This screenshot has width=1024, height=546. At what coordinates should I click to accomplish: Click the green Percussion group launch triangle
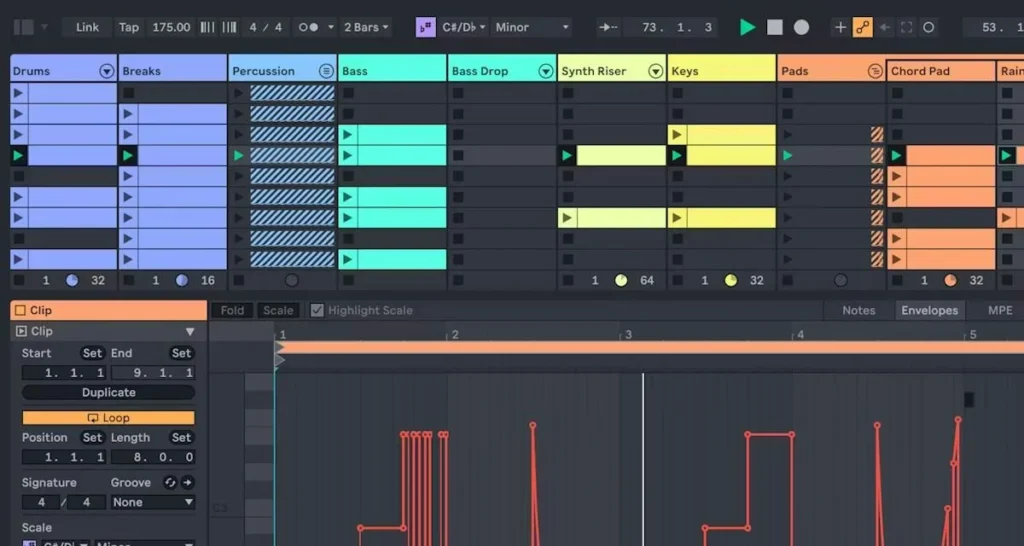(238, 155)
